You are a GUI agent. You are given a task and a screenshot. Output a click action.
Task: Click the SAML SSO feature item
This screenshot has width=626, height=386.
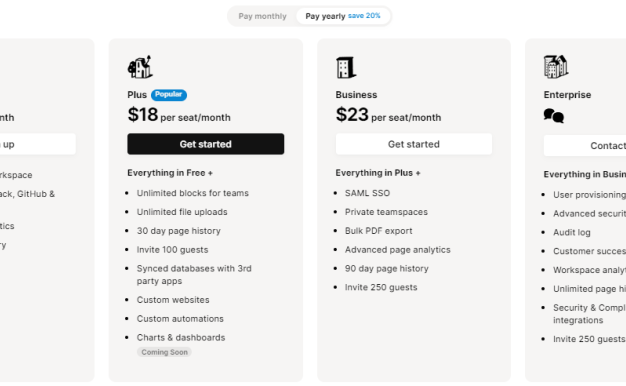367,193
